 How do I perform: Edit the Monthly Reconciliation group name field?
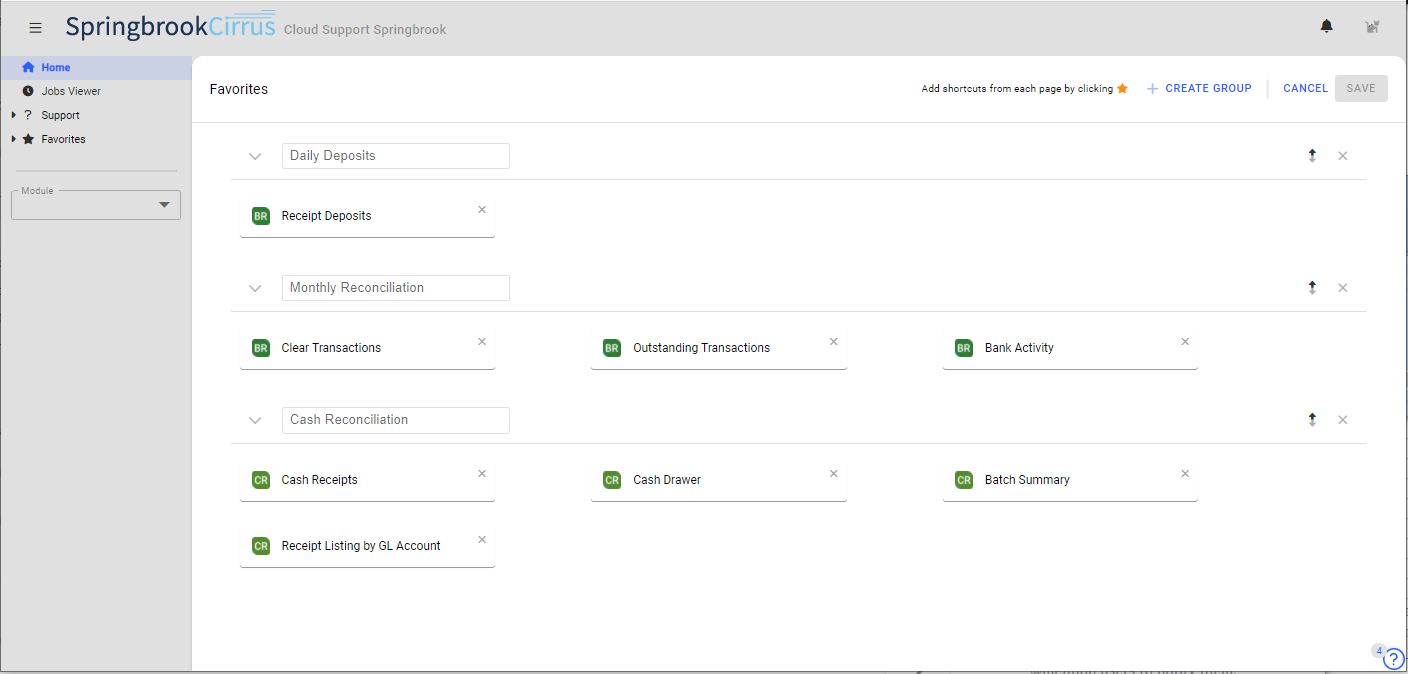pos(395,288)
